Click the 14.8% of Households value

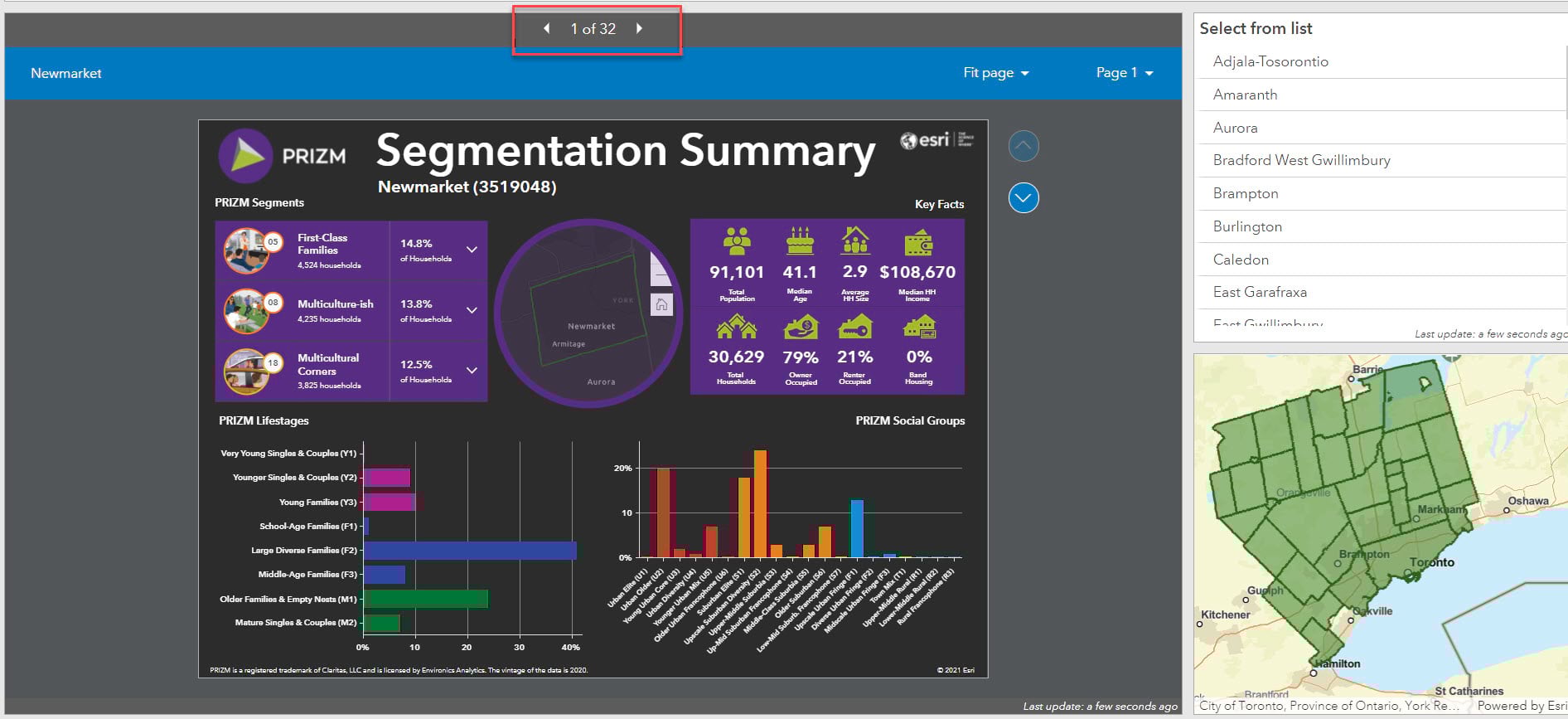pos(416,243)
